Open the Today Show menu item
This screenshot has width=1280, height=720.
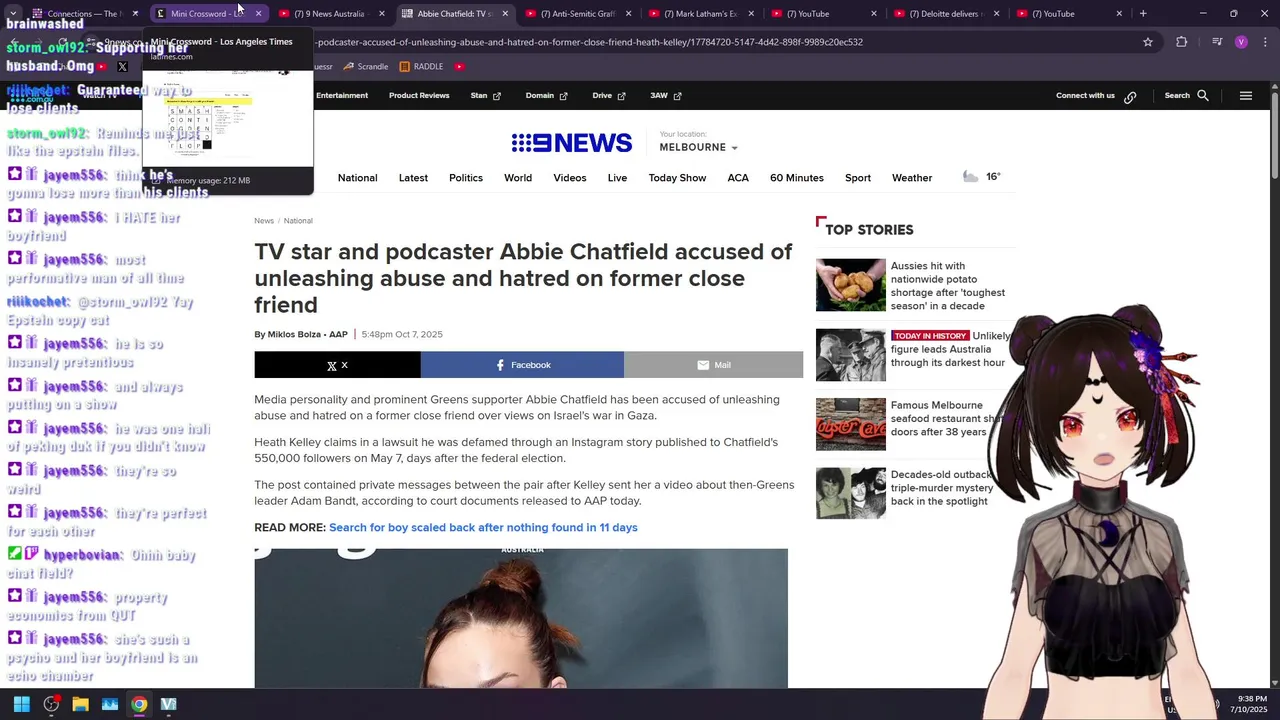[x=677, y=178]
